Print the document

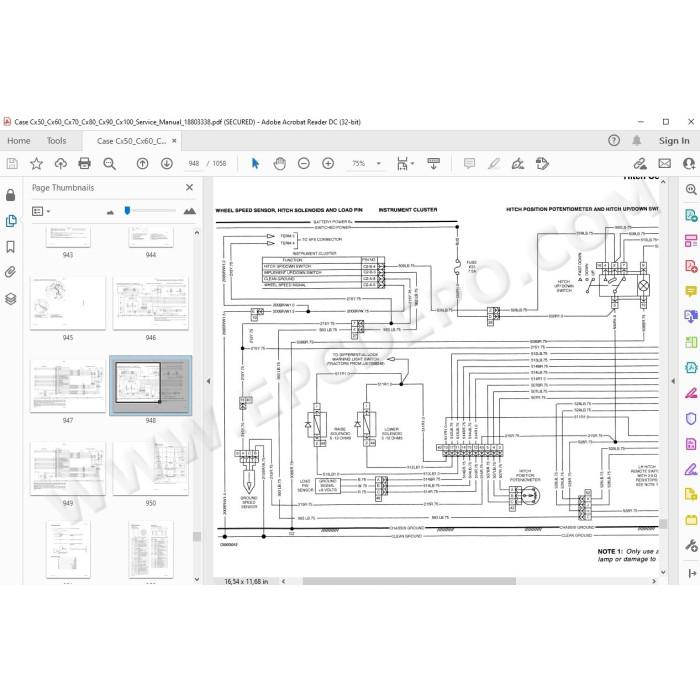(84, 163)
